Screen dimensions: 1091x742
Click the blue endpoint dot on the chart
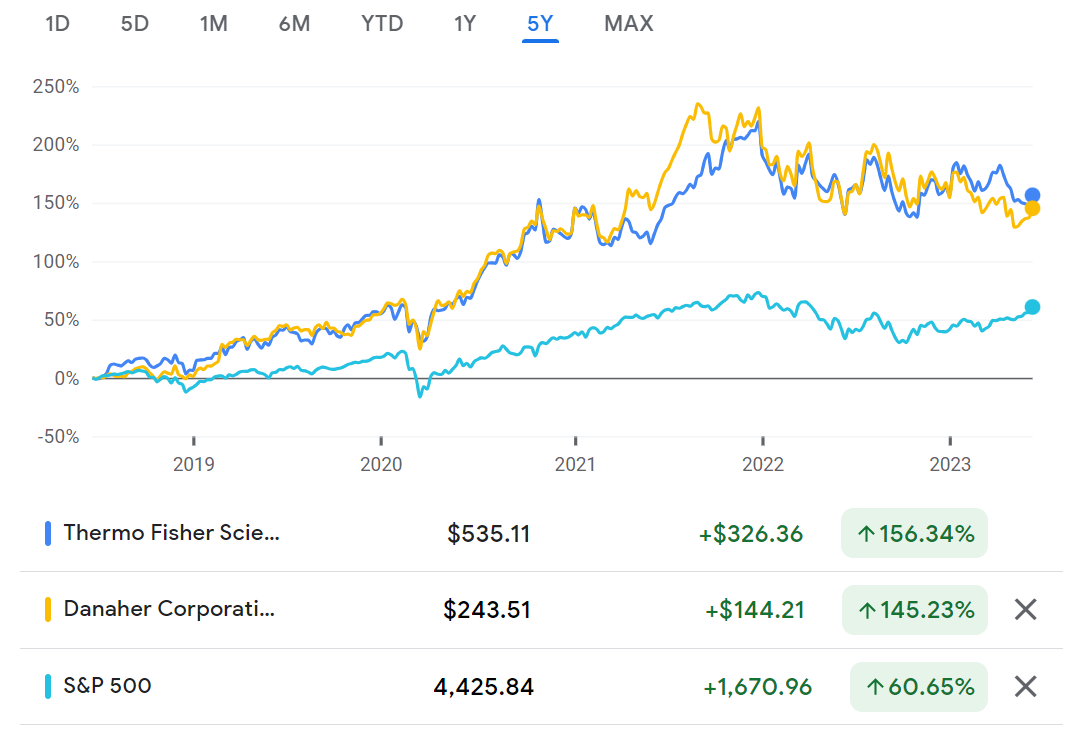tap(1031, 194)
